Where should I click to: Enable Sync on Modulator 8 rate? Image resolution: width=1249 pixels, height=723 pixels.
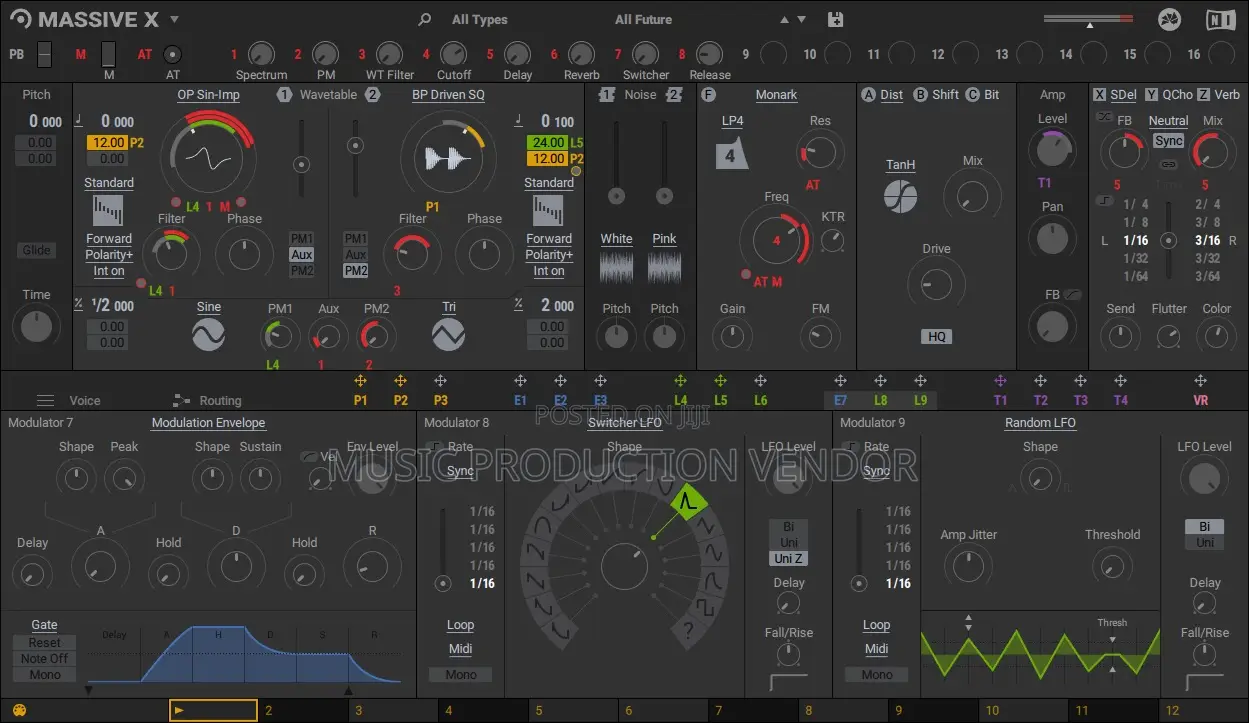[x=461, y=470]
